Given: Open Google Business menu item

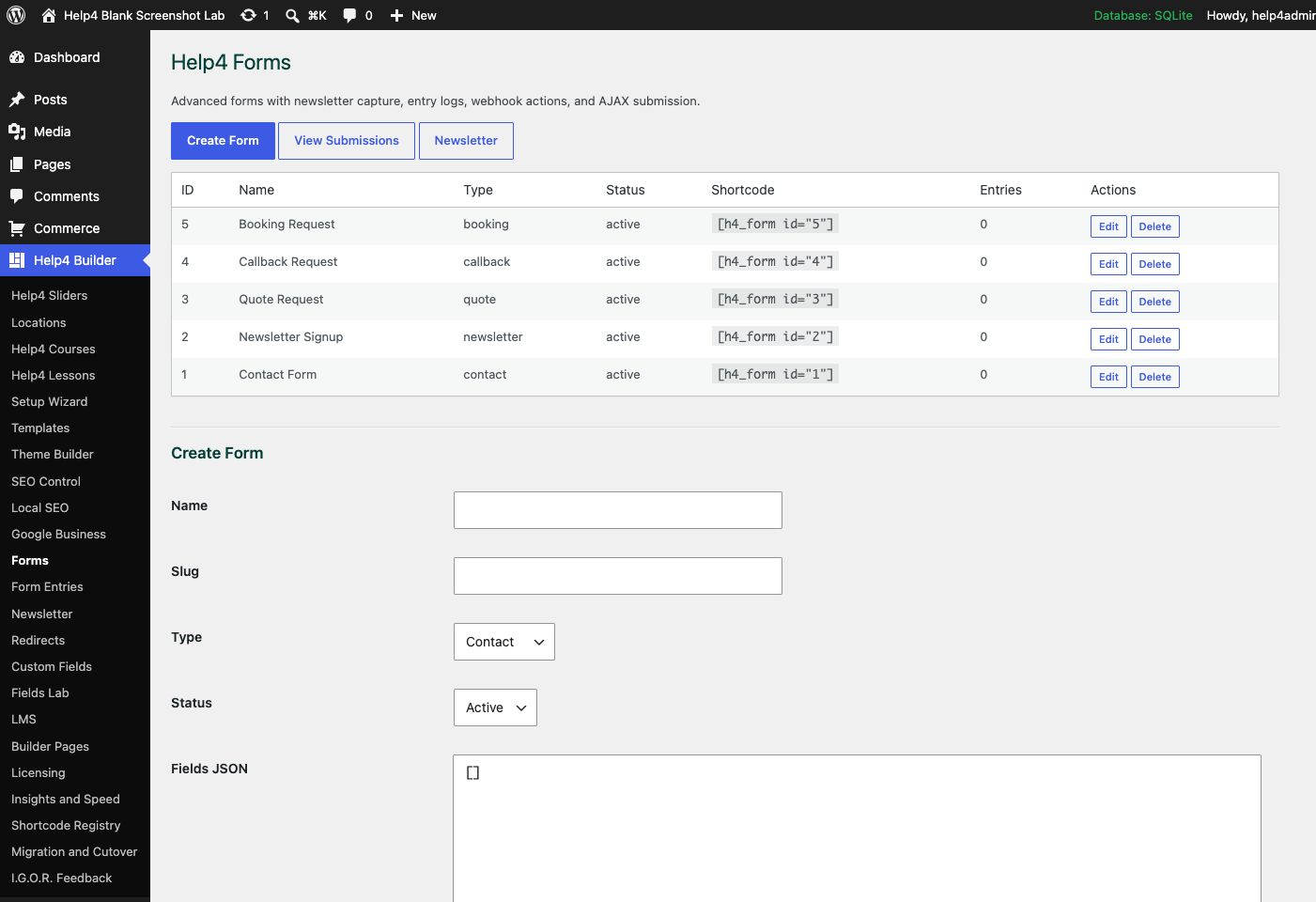Looking at the screenshot, I should coord(58,534).
